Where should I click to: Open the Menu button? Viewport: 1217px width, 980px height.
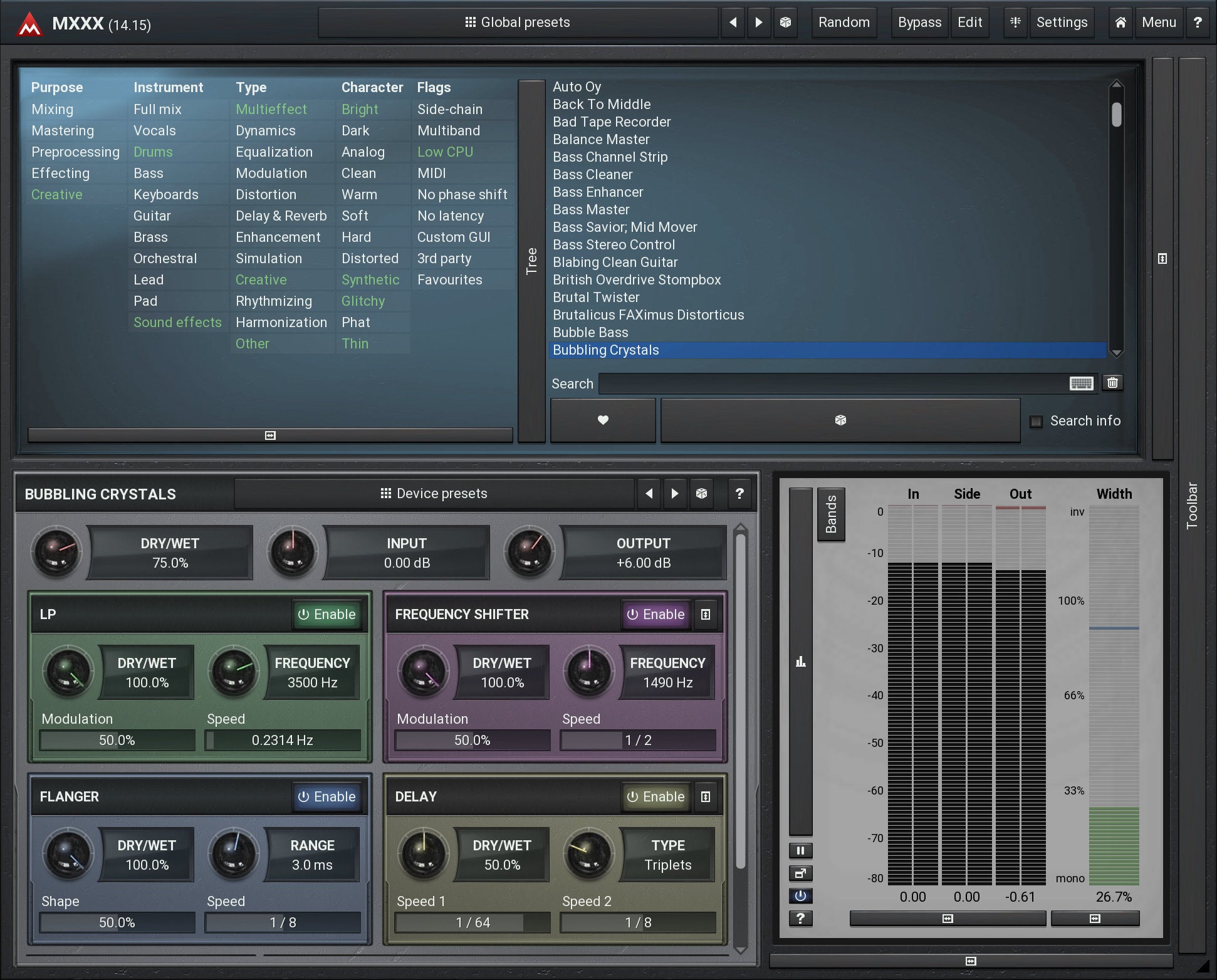[1158, 23]
